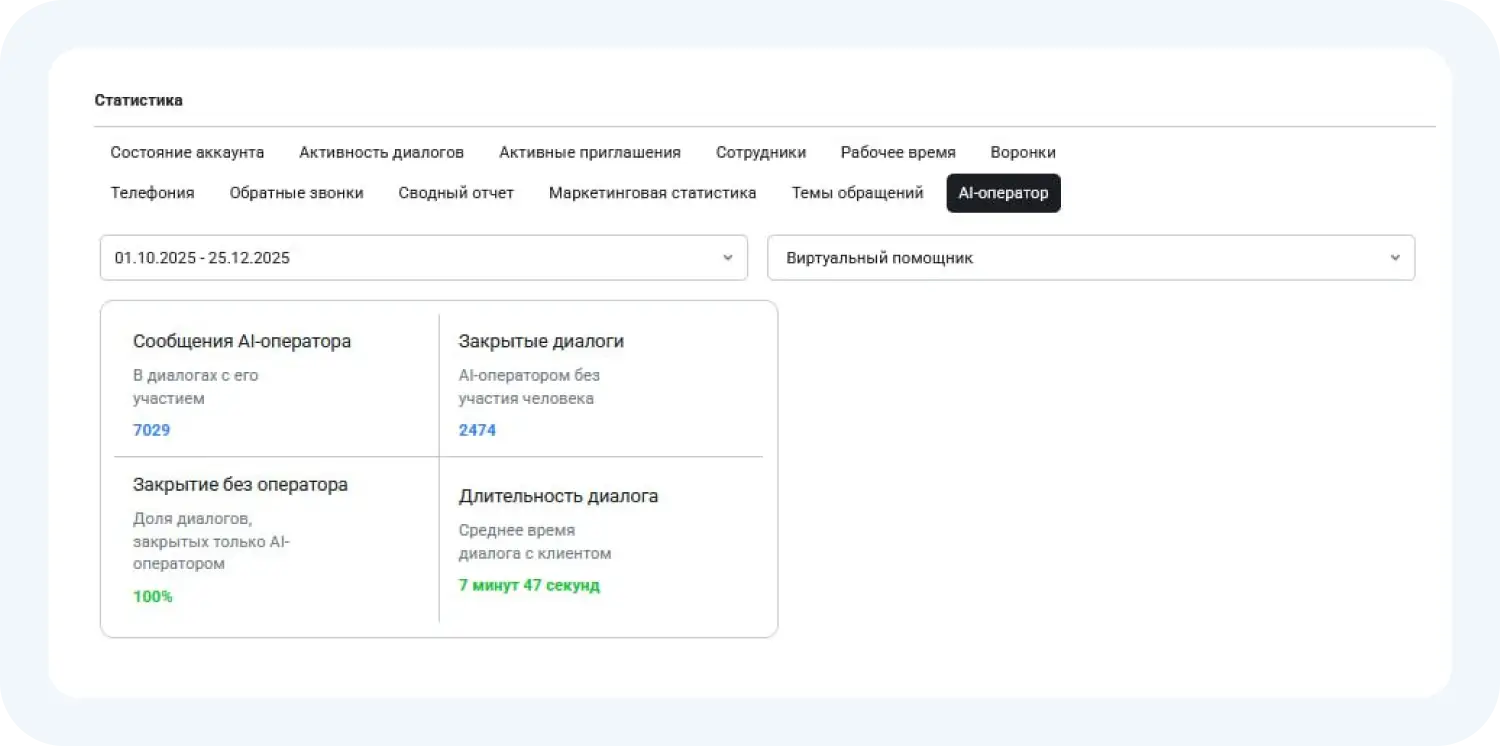Image resolution: width=1500 pixels, height=746 pixels.
Task: Click the 7029 AI messages value
Action: 151,430
